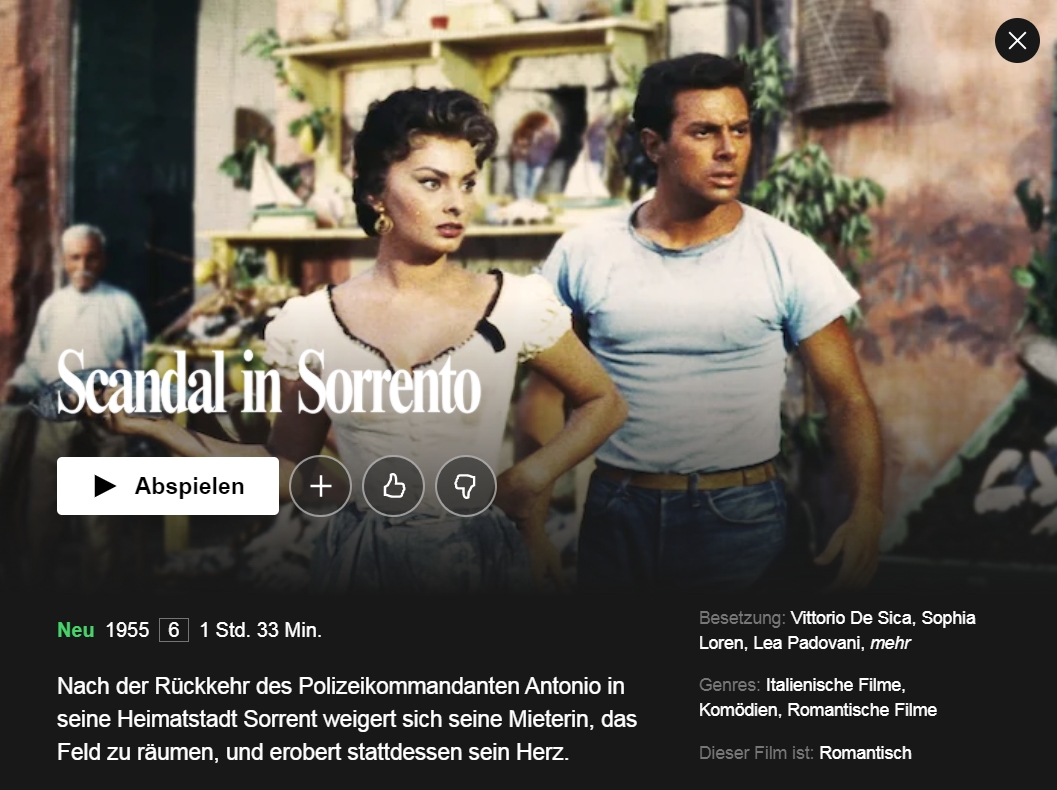Add title to My List with plus icon

pos(320,486)
